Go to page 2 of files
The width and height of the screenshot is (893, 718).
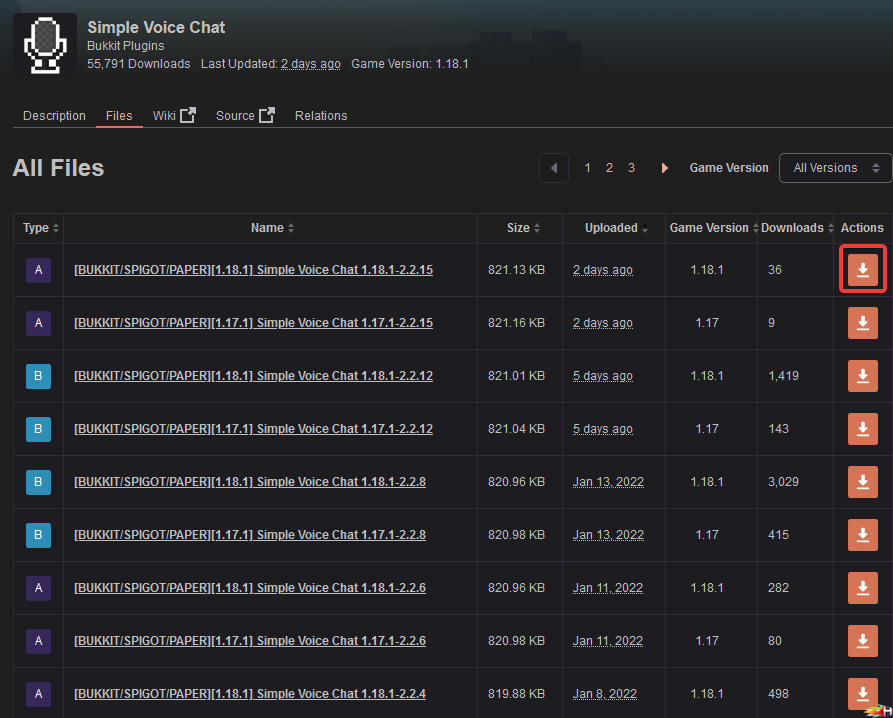click(x=609, y=168)
